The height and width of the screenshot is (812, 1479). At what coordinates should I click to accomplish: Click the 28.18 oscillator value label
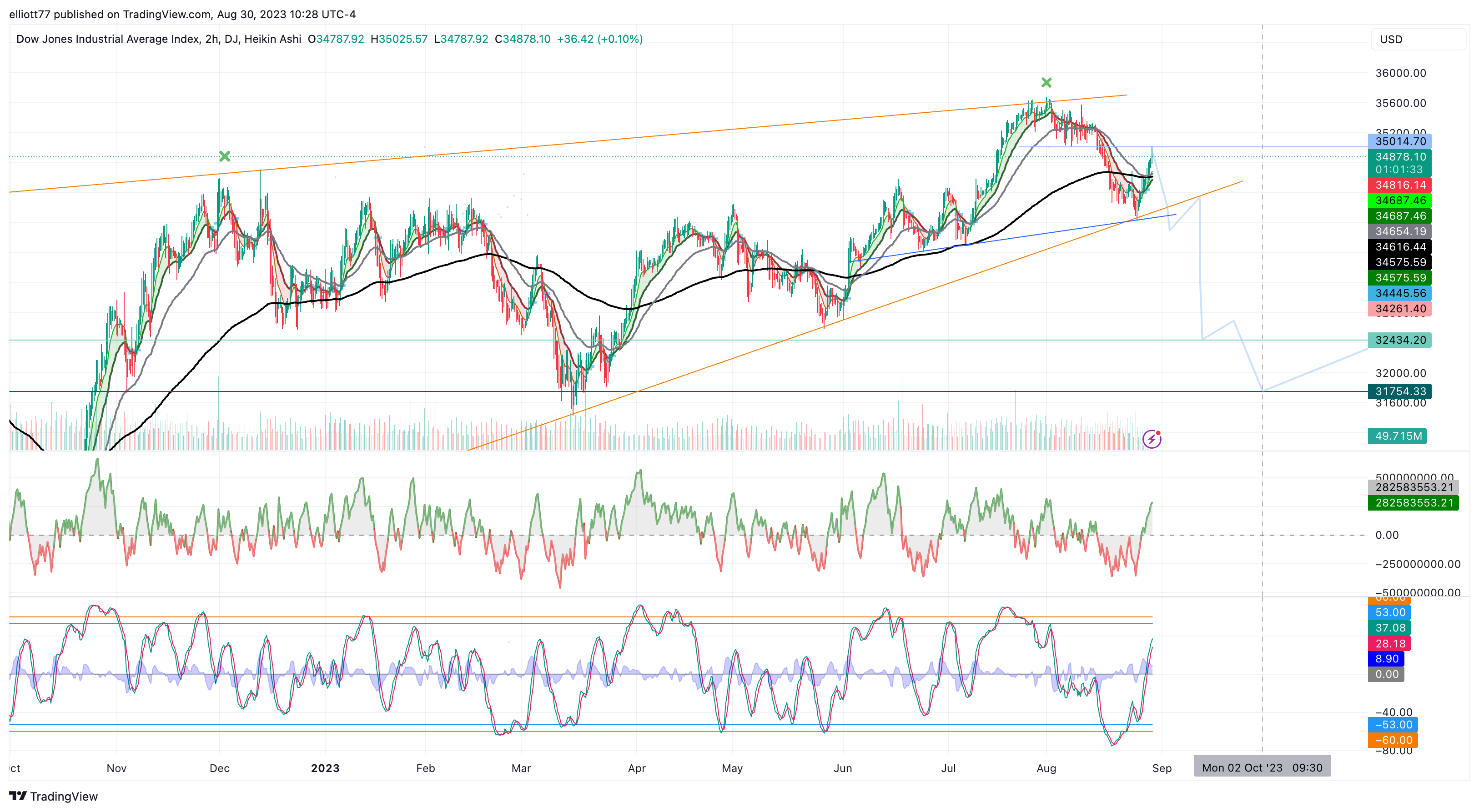tap(1389, 643)
